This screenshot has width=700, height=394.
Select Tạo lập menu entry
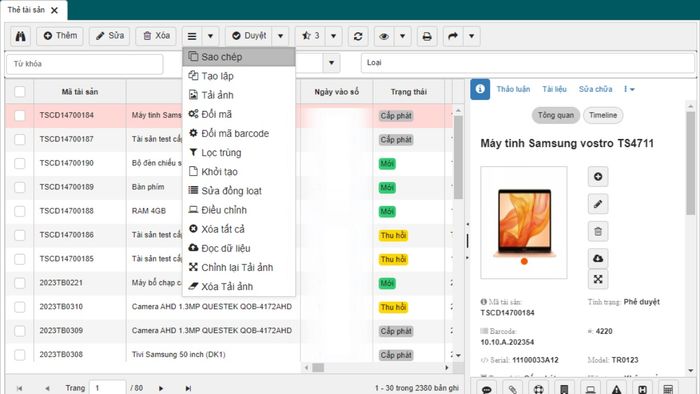click(x=239, y=76)
